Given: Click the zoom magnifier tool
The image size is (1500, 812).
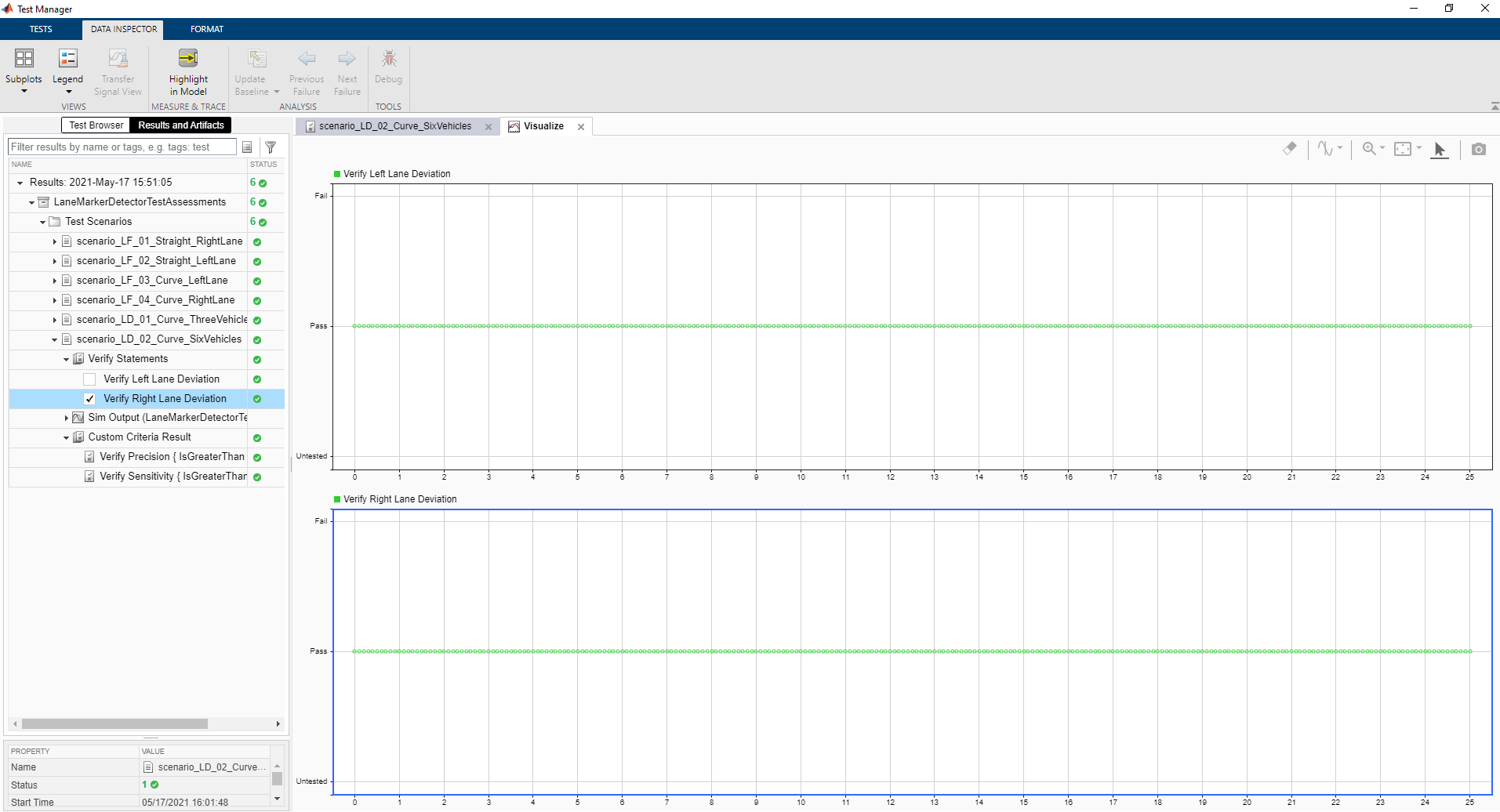Looking at the screenshot, I should (1369, 148).
